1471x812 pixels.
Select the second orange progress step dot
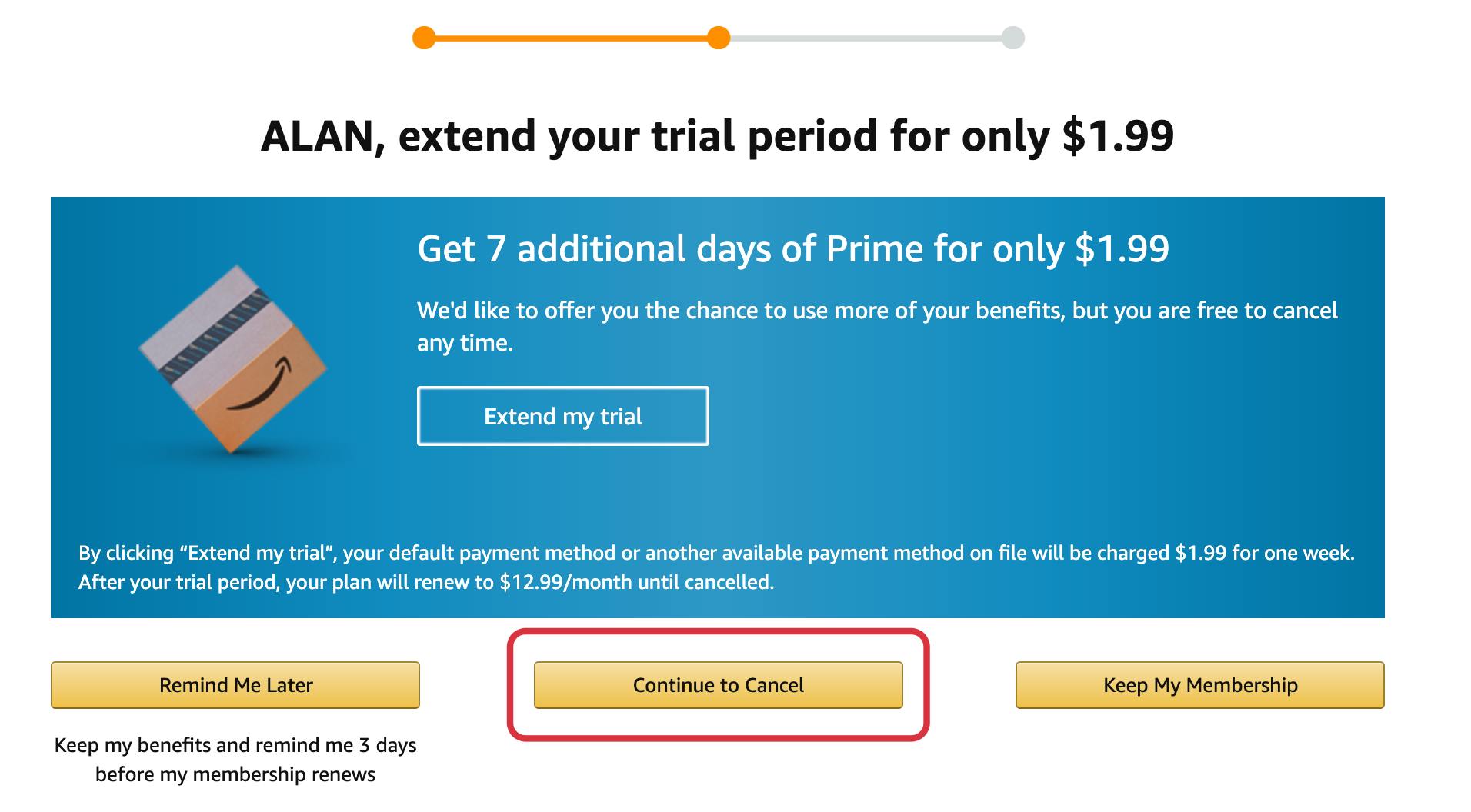pyautogui.click(x=719, y=38)
